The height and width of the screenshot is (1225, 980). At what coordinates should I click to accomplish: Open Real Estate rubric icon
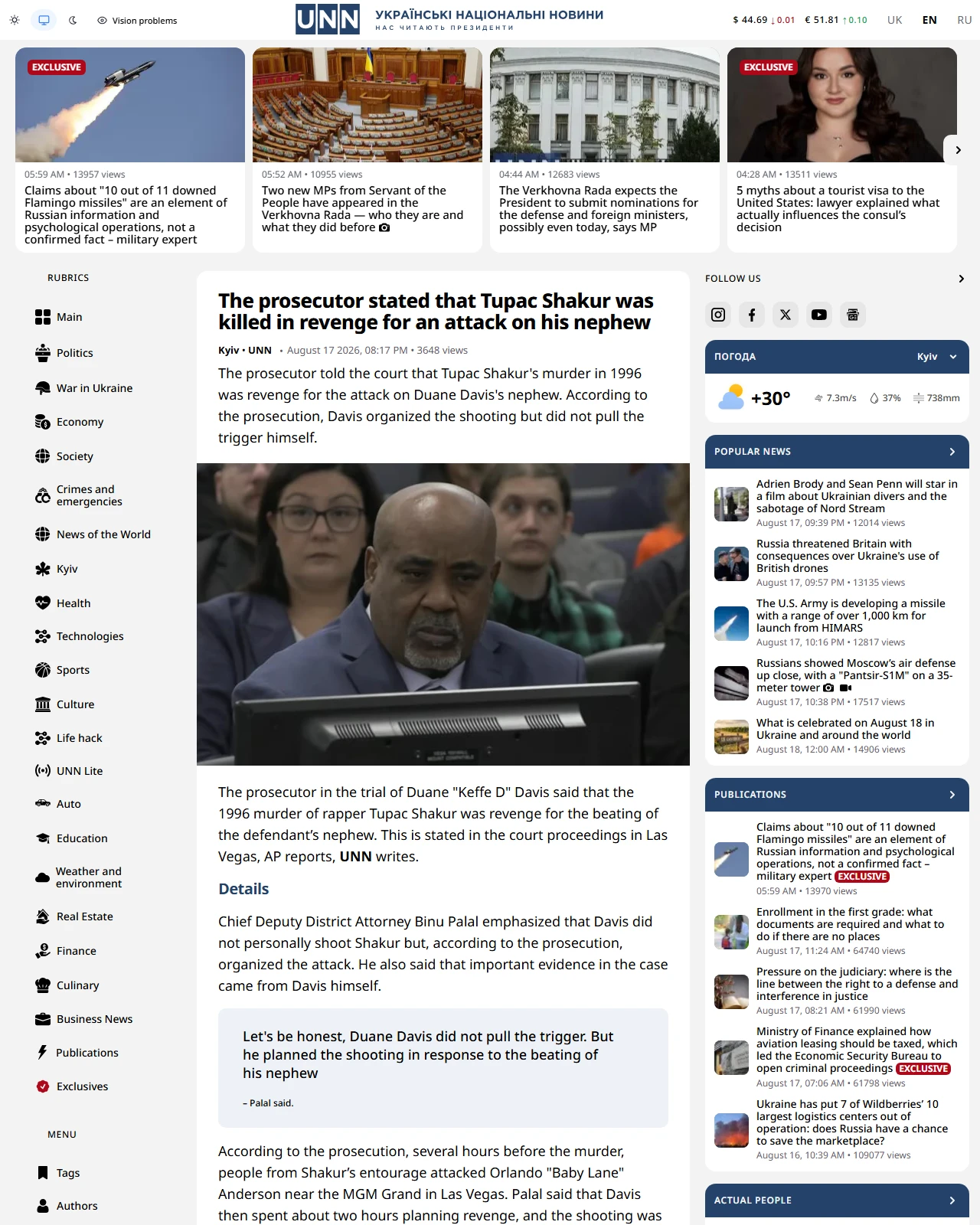(x=43, y=916)
